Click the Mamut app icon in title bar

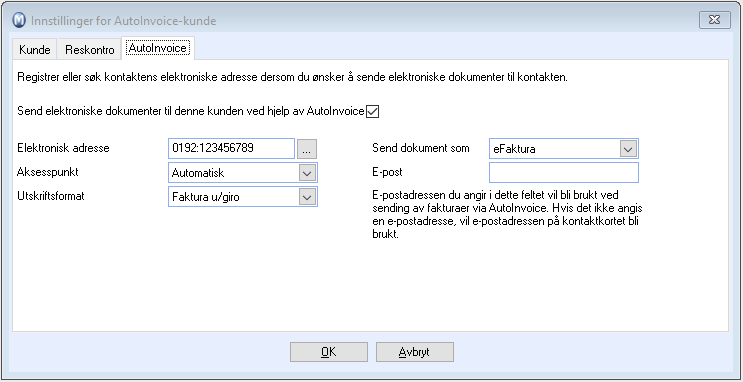pos(19,20)
